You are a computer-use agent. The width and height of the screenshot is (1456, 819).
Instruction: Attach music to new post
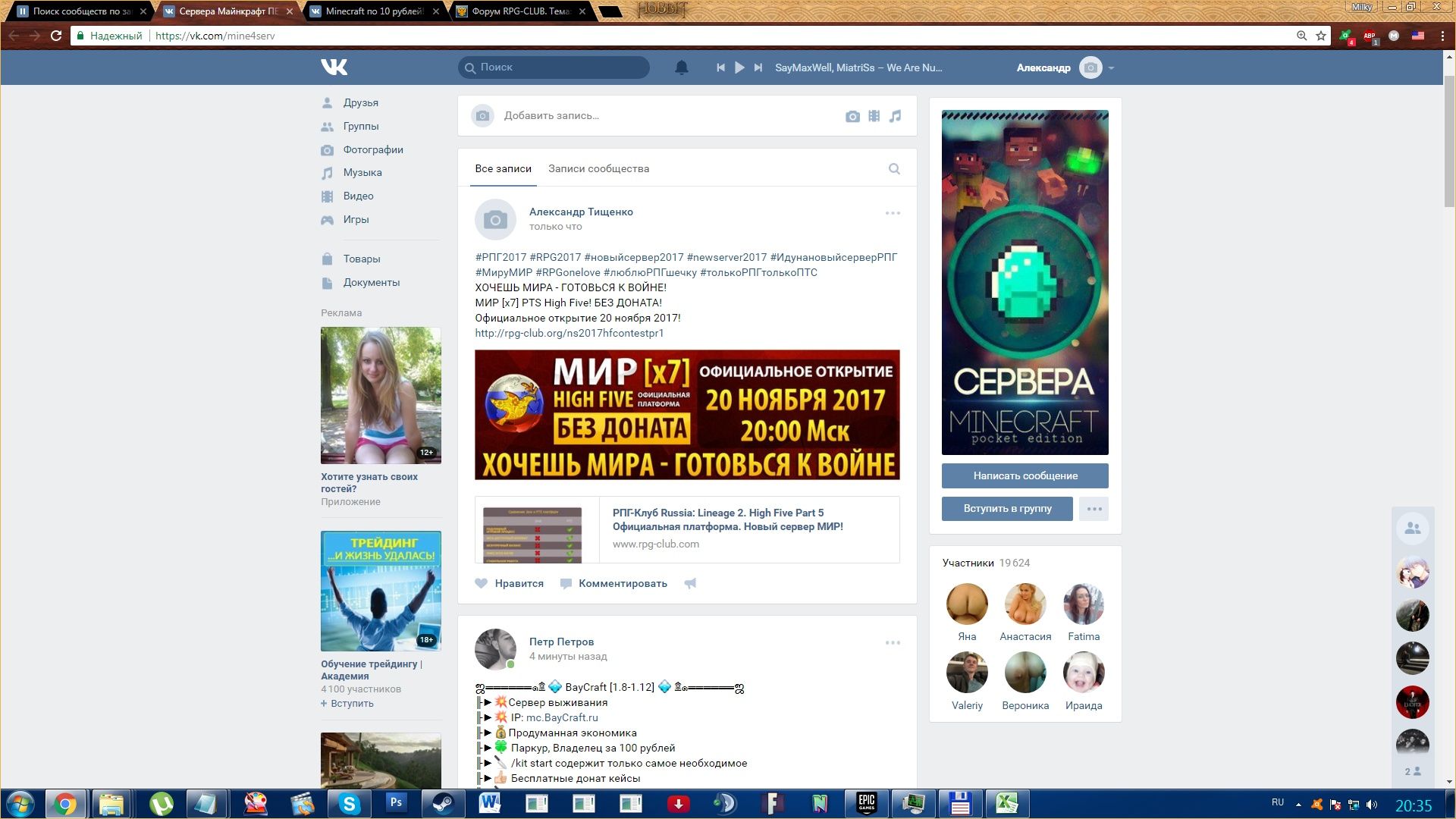(x=895, y=116)
